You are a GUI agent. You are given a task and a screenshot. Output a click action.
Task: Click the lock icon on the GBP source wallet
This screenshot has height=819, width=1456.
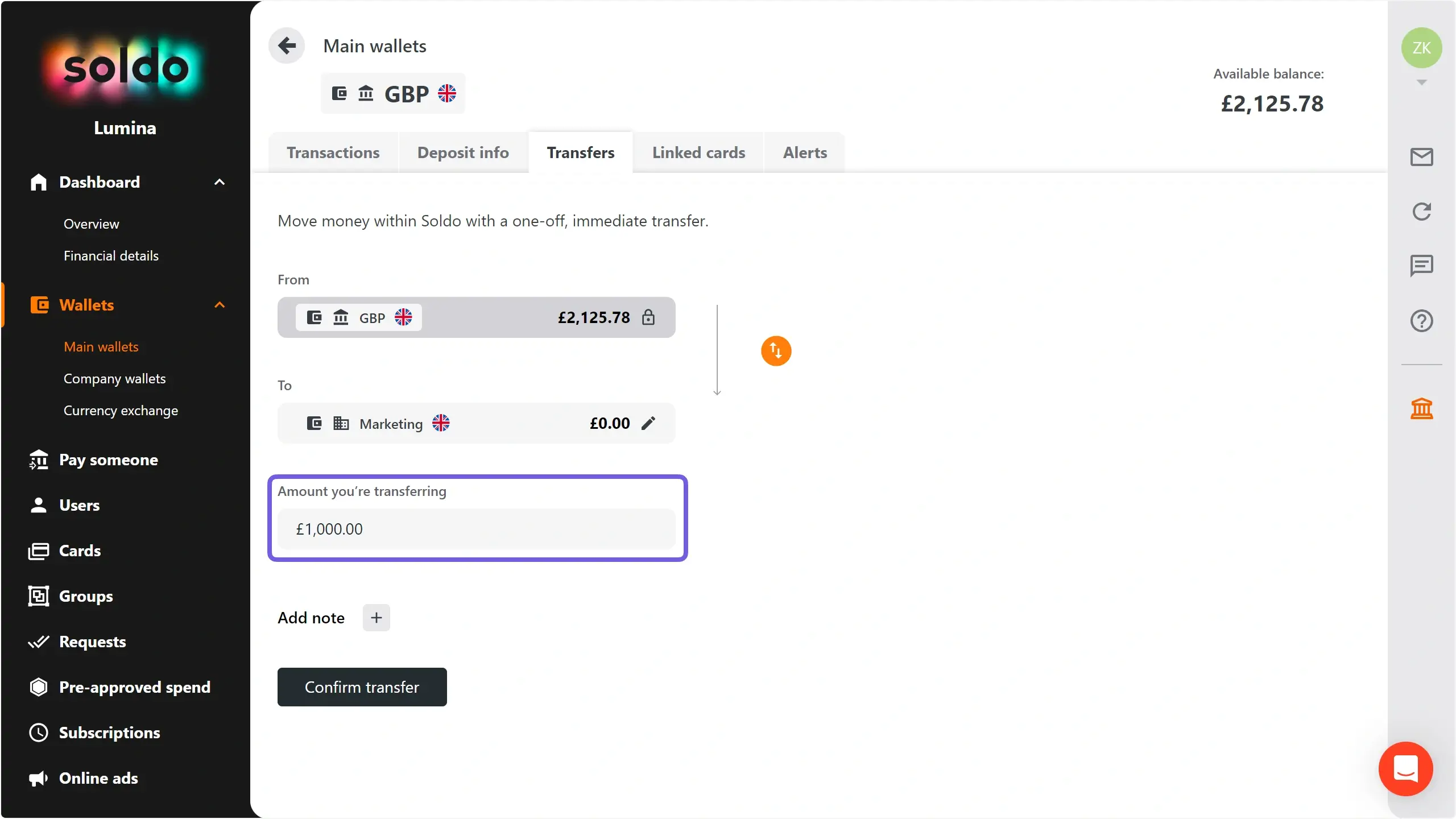(648, 317)
